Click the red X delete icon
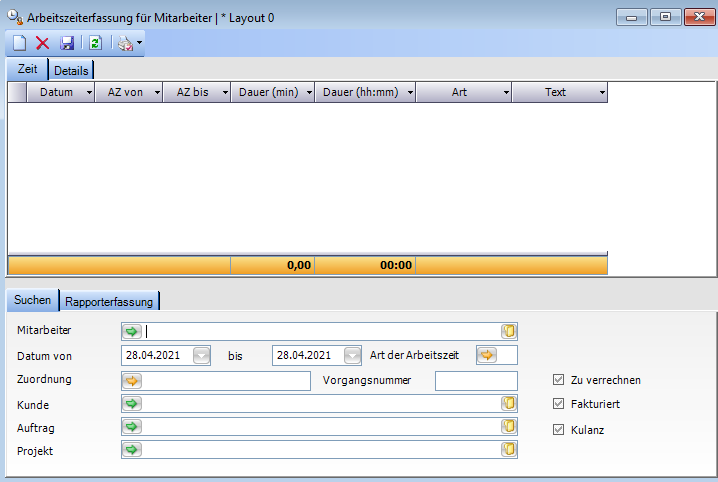718x482 pixels. point(43,43)
